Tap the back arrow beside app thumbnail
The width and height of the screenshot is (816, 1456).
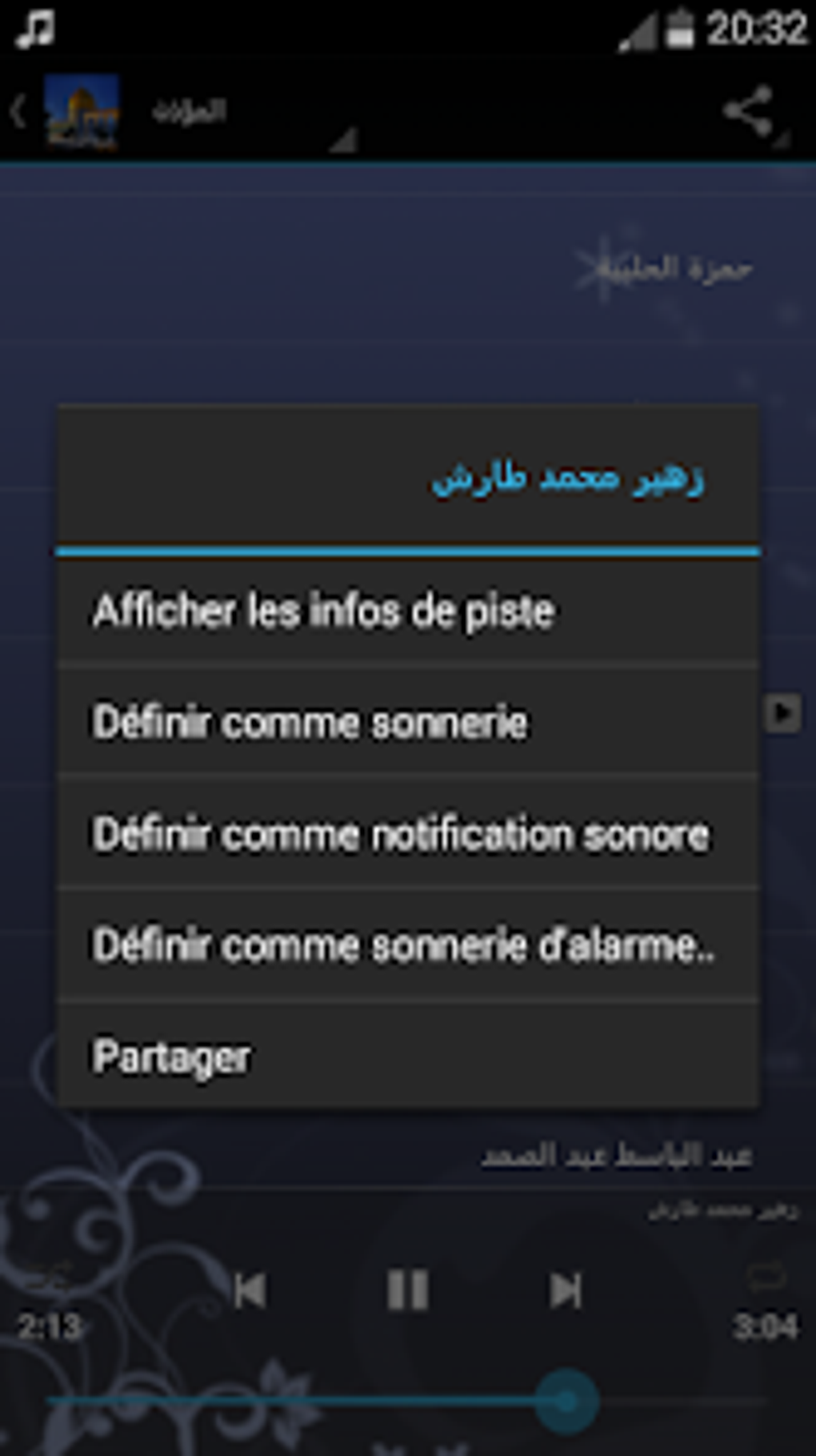pos(18,110)
